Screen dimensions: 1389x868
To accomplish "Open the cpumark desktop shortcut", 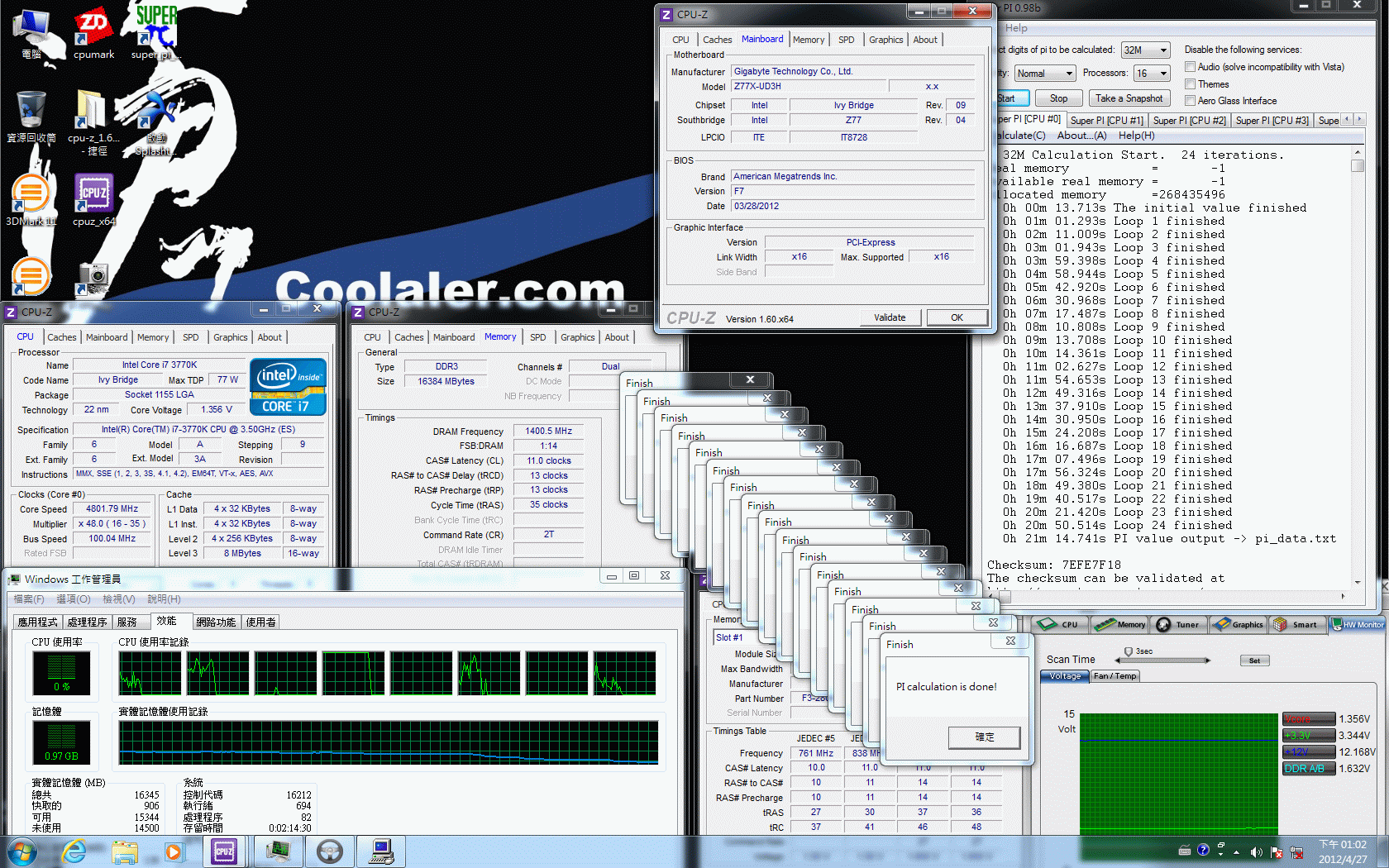I will pyautogui.click(x=93, y=33).
